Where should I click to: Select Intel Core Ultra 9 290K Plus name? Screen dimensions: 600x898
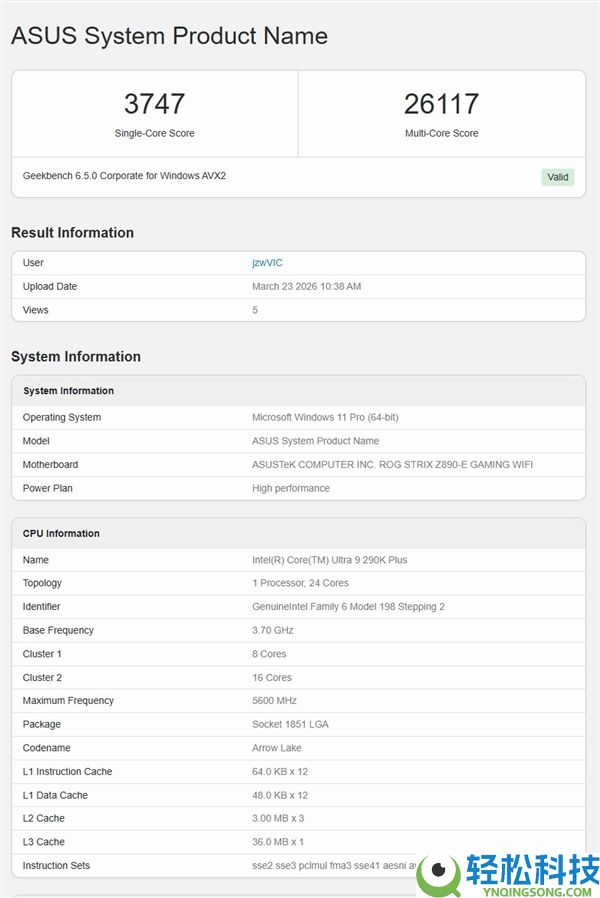[330, 560]
